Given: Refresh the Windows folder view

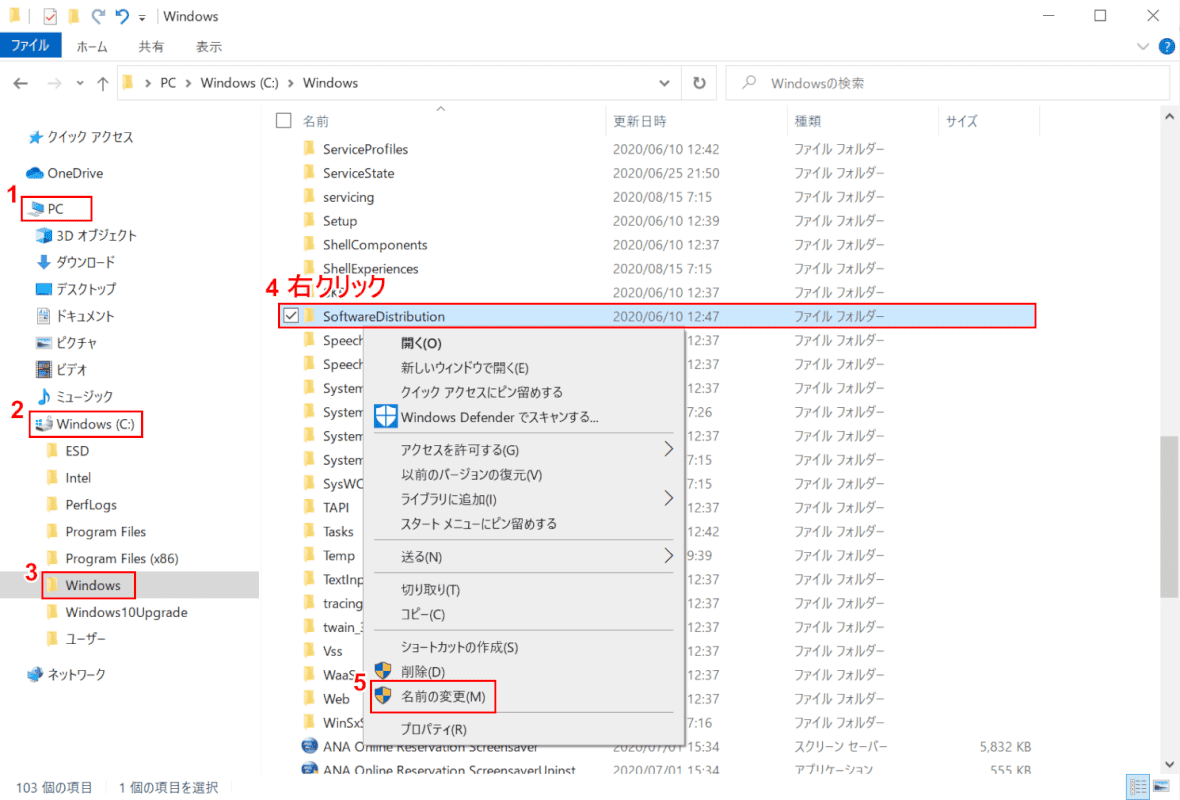Looking at the screenshot, I should tap(699, 84).
